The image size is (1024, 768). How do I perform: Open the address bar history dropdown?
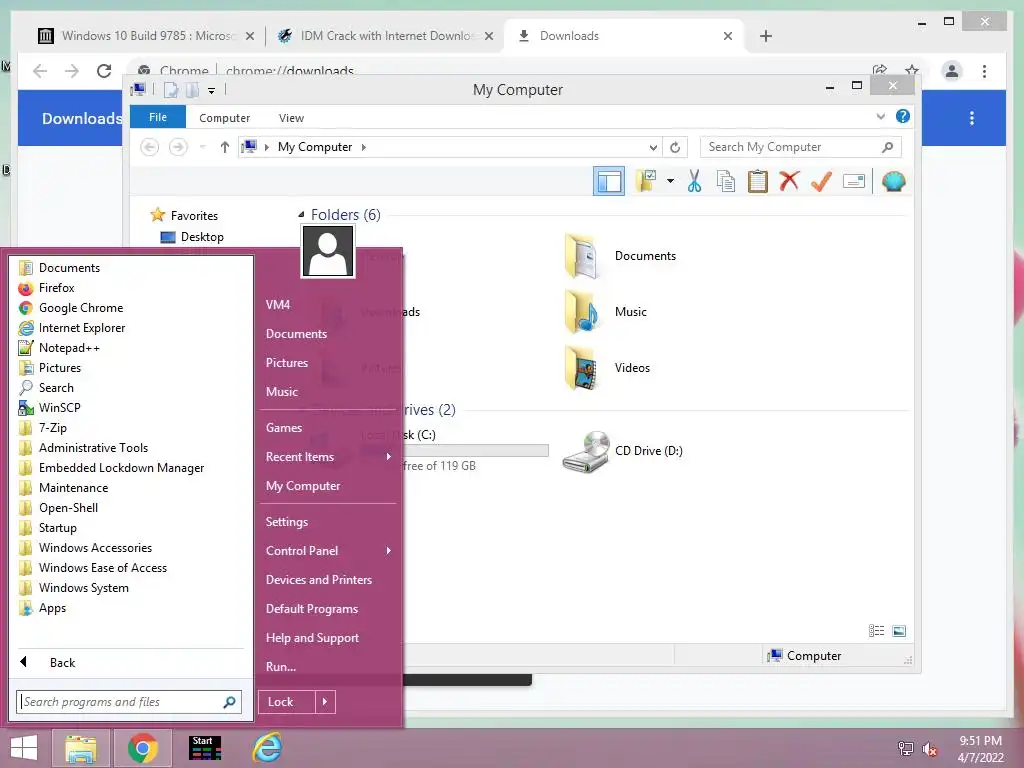(652, 147)
